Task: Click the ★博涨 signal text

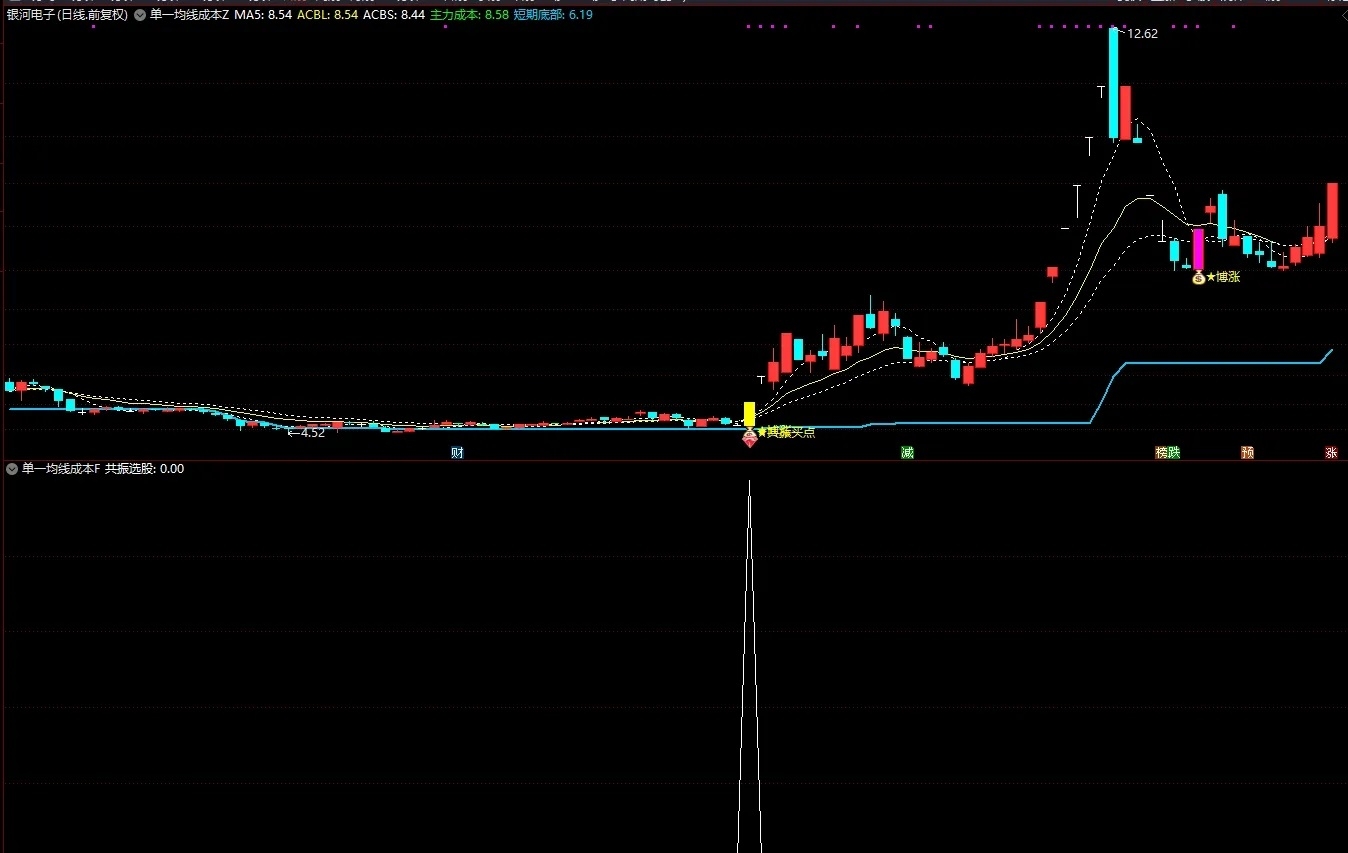Action: coord(1222,277)
